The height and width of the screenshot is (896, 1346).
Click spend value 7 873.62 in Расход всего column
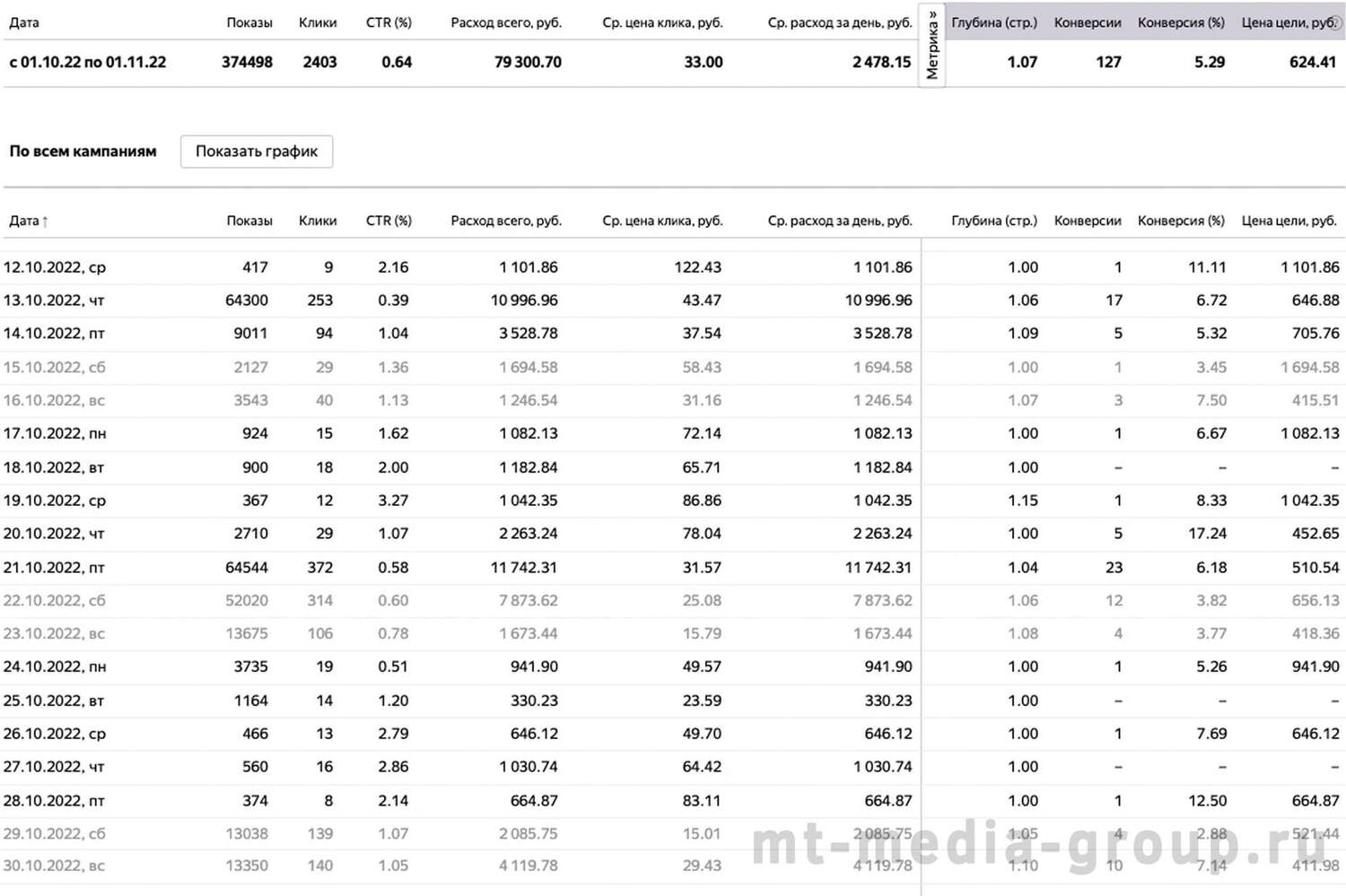click(529, 601)
